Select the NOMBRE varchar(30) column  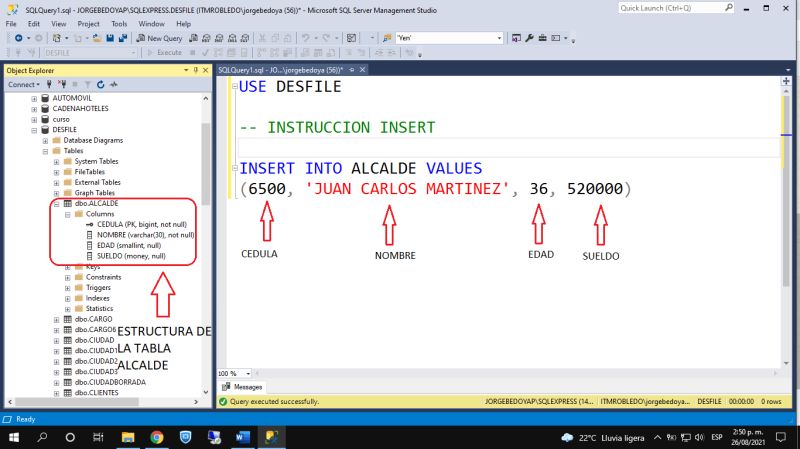click(140, 235)
